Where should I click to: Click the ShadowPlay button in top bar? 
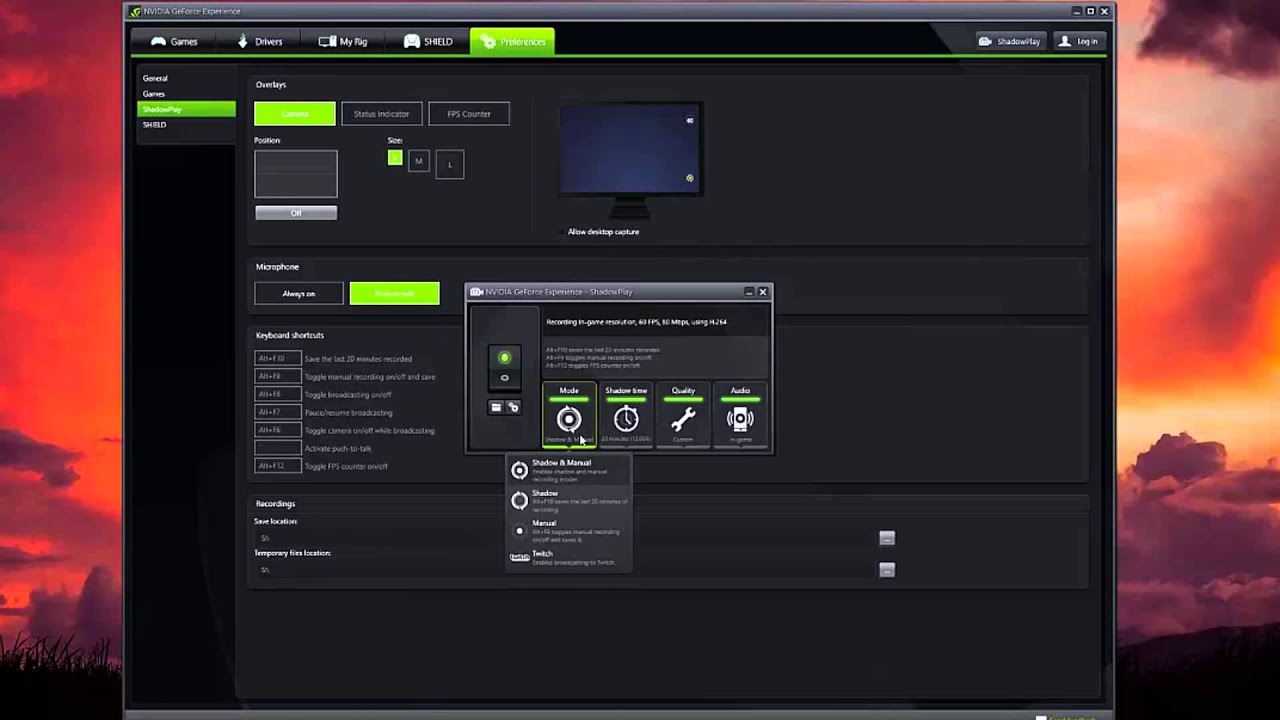click(1011, 41)
